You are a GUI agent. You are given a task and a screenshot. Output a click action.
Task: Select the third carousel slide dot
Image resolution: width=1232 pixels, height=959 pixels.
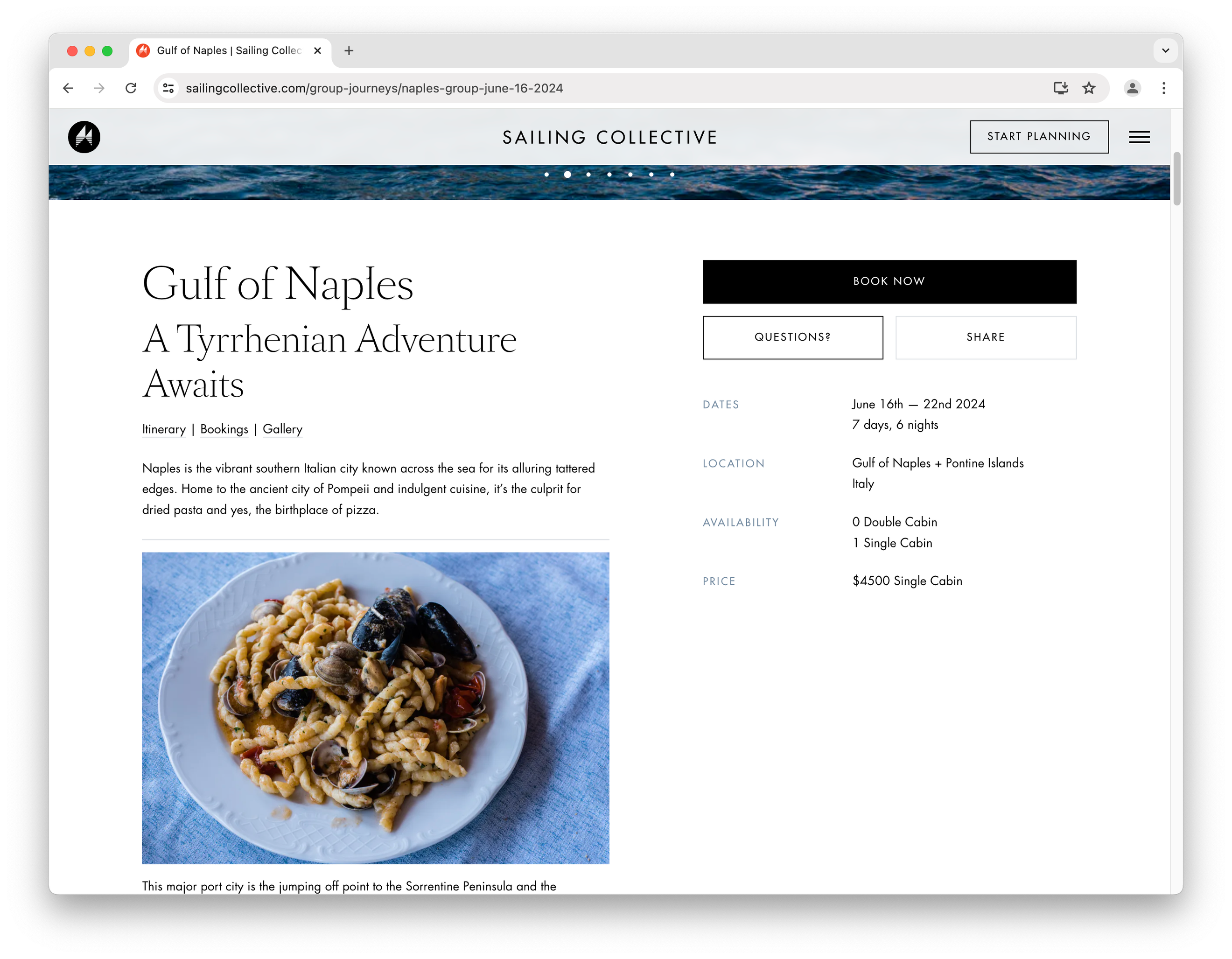pyautogui.click(x=588, y=175)
